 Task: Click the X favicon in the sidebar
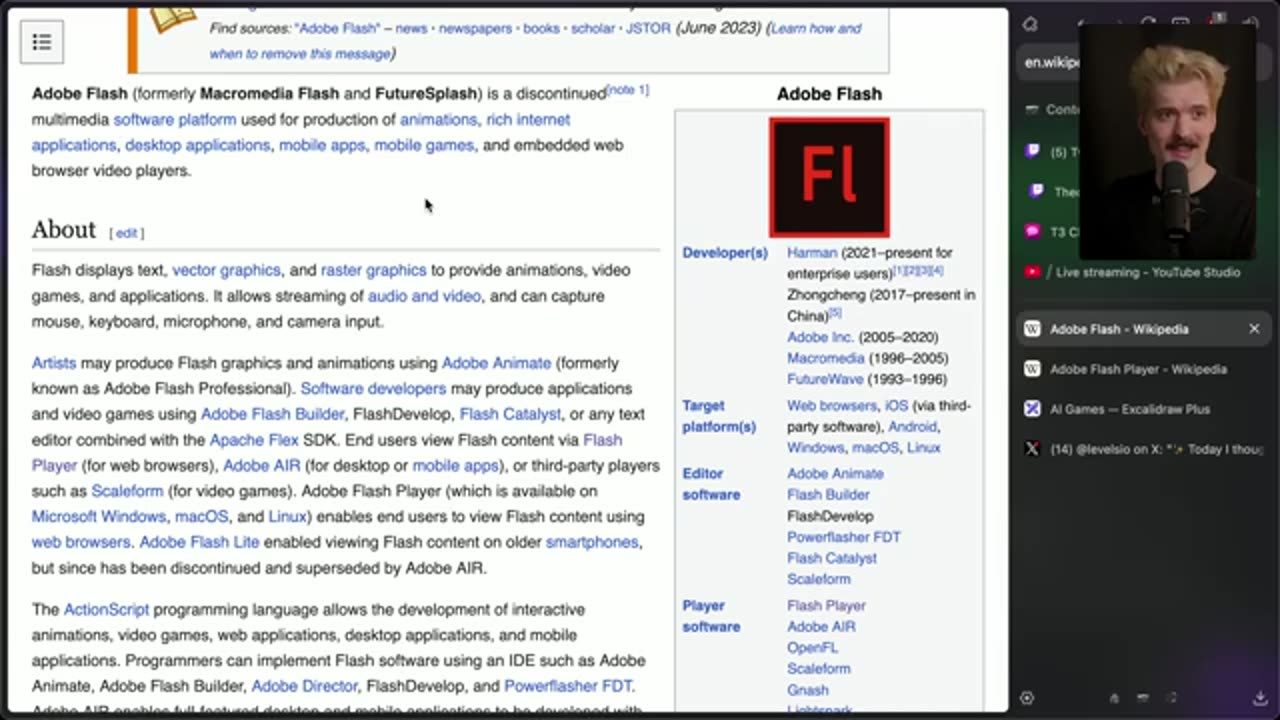pyautogui.click(x=1033, y=449)
